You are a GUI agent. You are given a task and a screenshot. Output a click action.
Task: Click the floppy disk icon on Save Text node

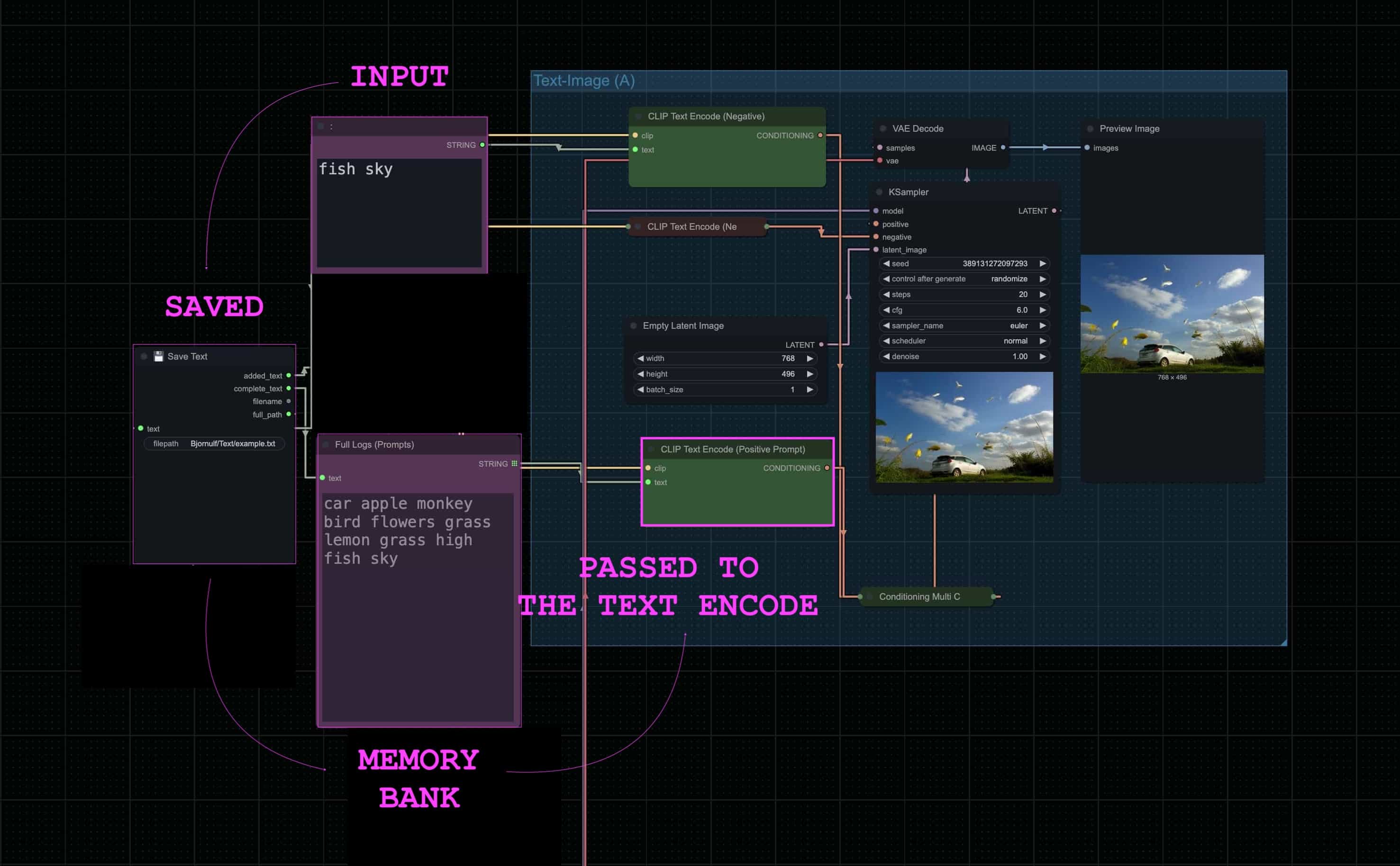tap(159, 356)
